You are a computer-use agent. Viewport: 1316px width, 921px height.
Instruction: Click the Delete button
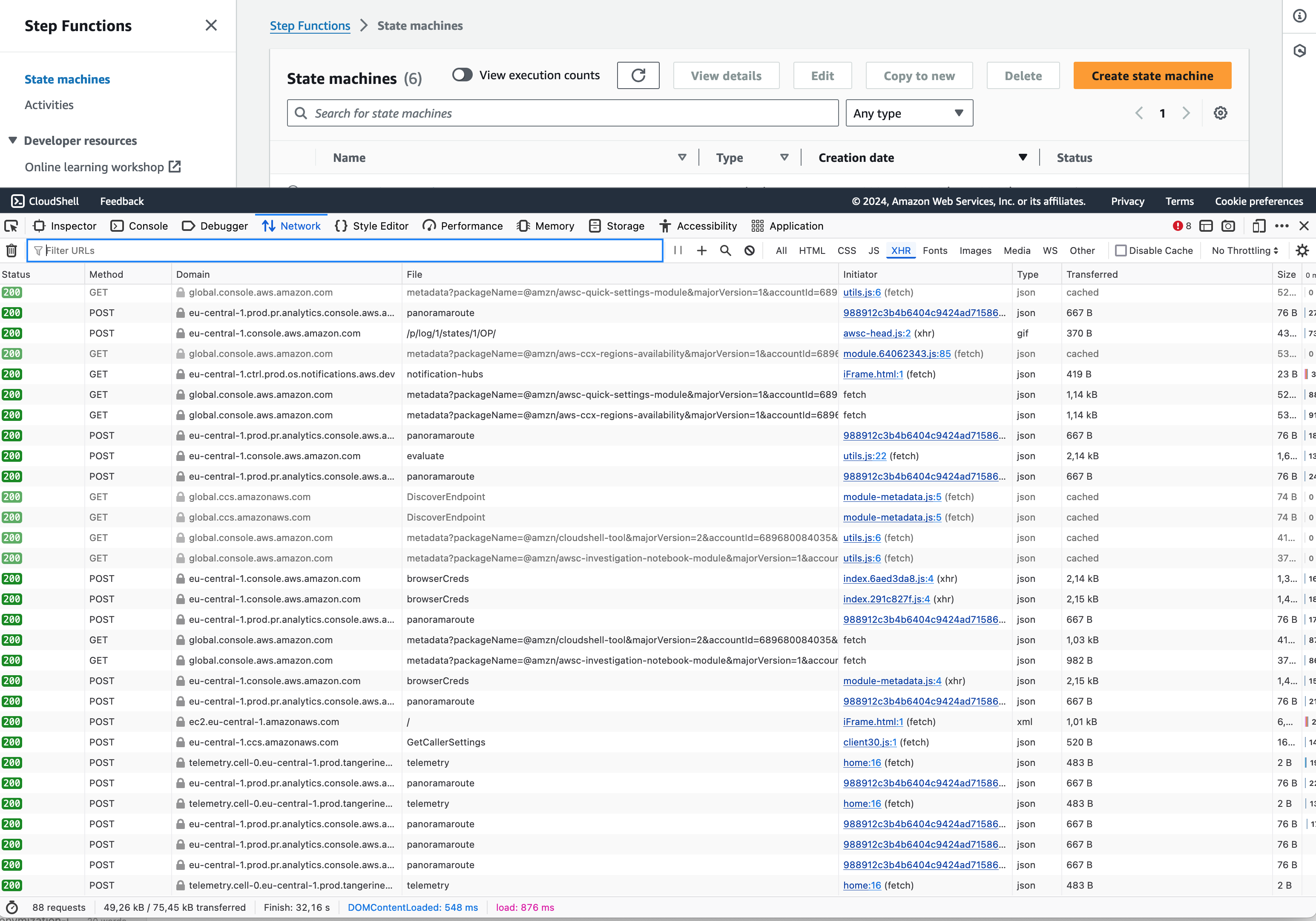[x=1023, y=76]
